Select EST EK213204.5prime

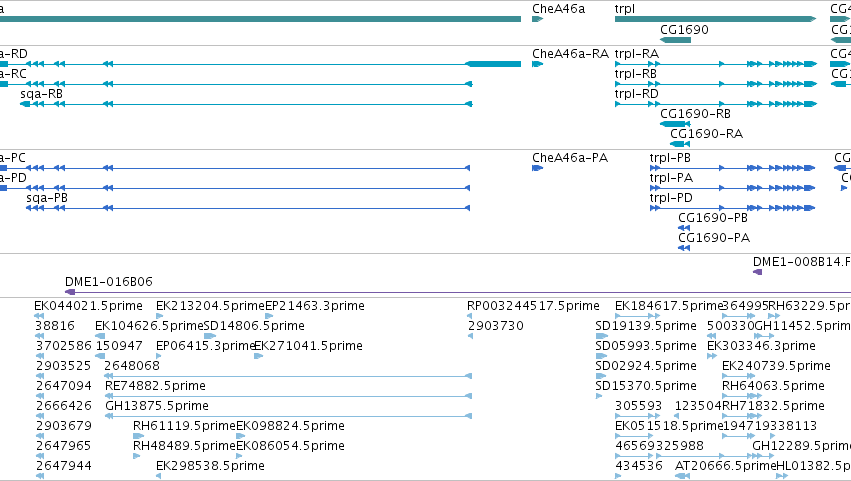[211, 306]
